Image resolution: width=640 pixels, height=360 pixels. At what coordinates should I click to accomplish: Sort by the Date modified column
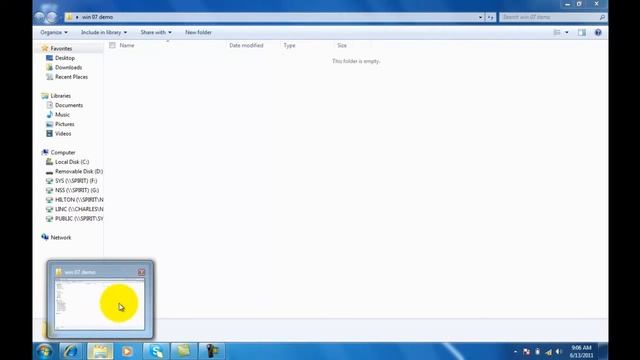pyautogui.click(x=246, y=45)
